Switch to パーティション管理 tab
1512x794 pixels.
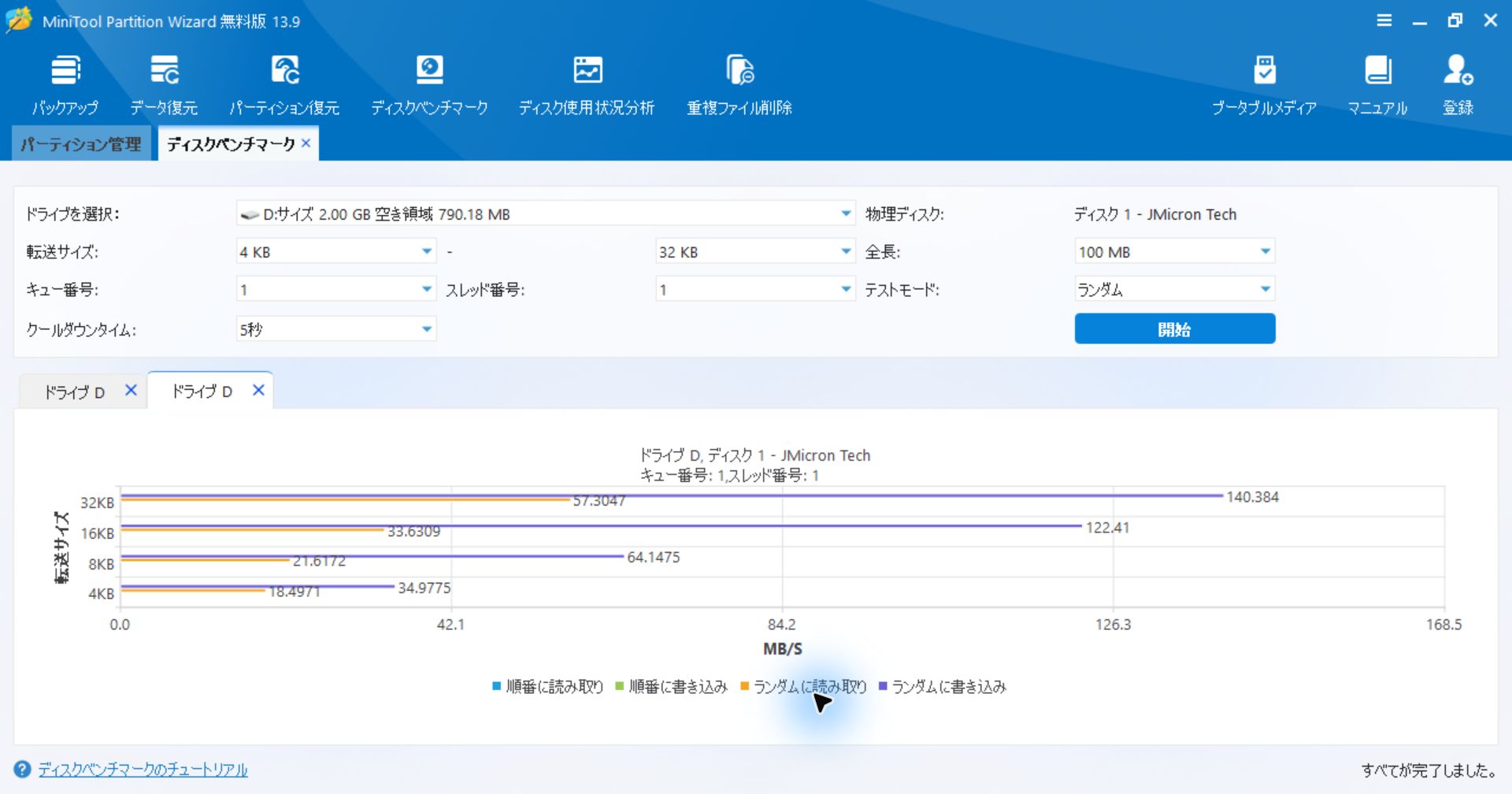[81, 144]
